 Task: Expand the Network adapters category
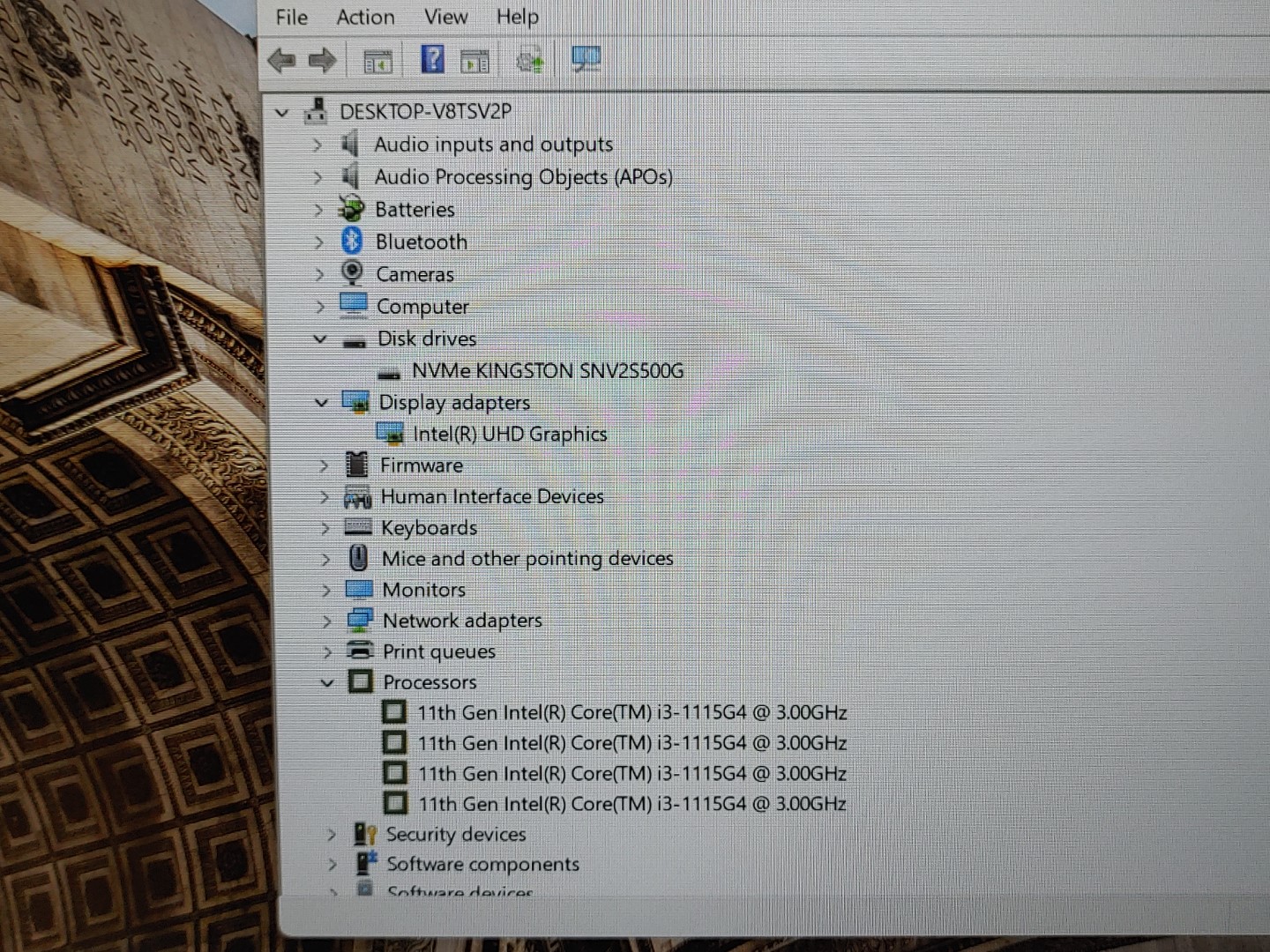tap(326, 621)
